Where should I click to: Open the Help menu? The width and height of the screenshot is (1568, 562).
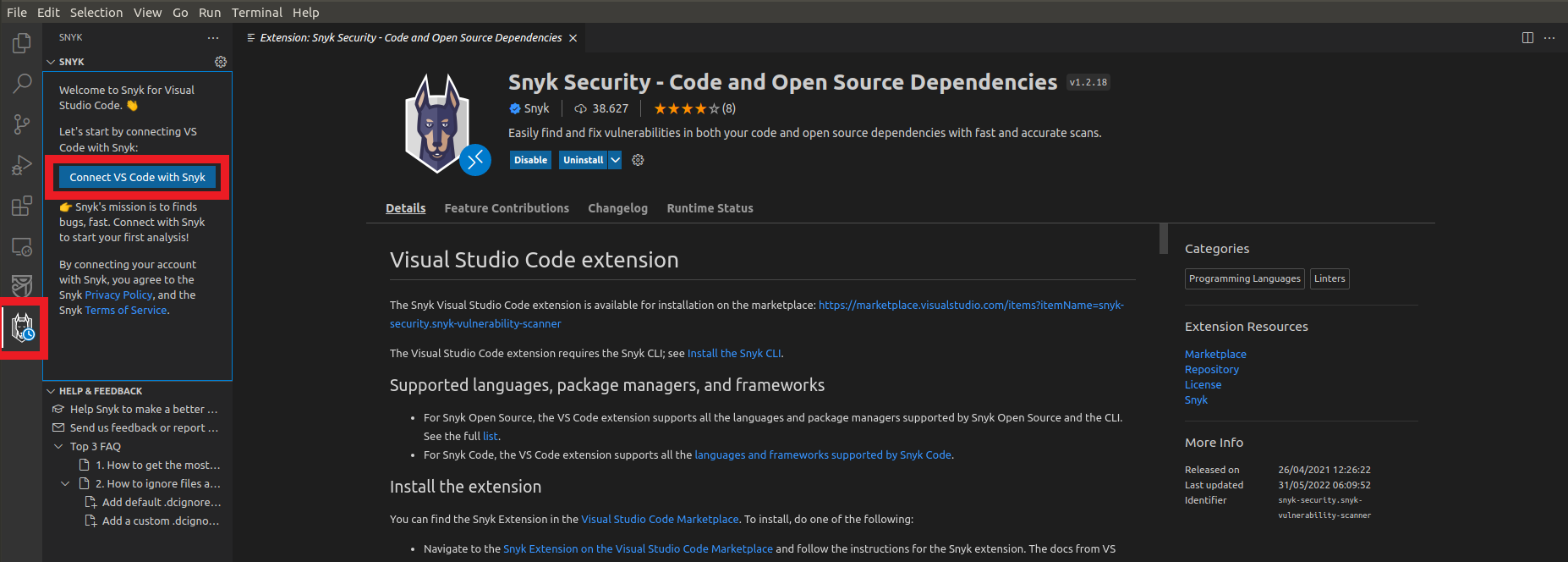pyautogui.click(x=306, y=12)
